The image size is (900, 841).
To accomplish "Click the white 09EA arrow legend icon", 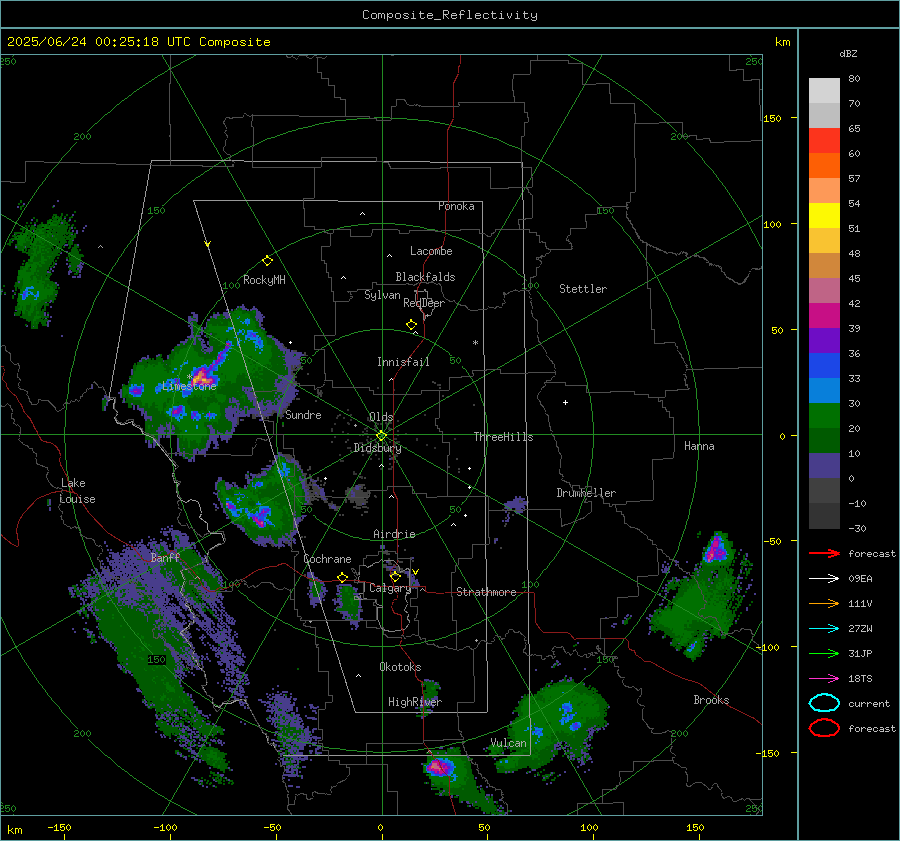I will pyautogui.click(x=824, y=579).
